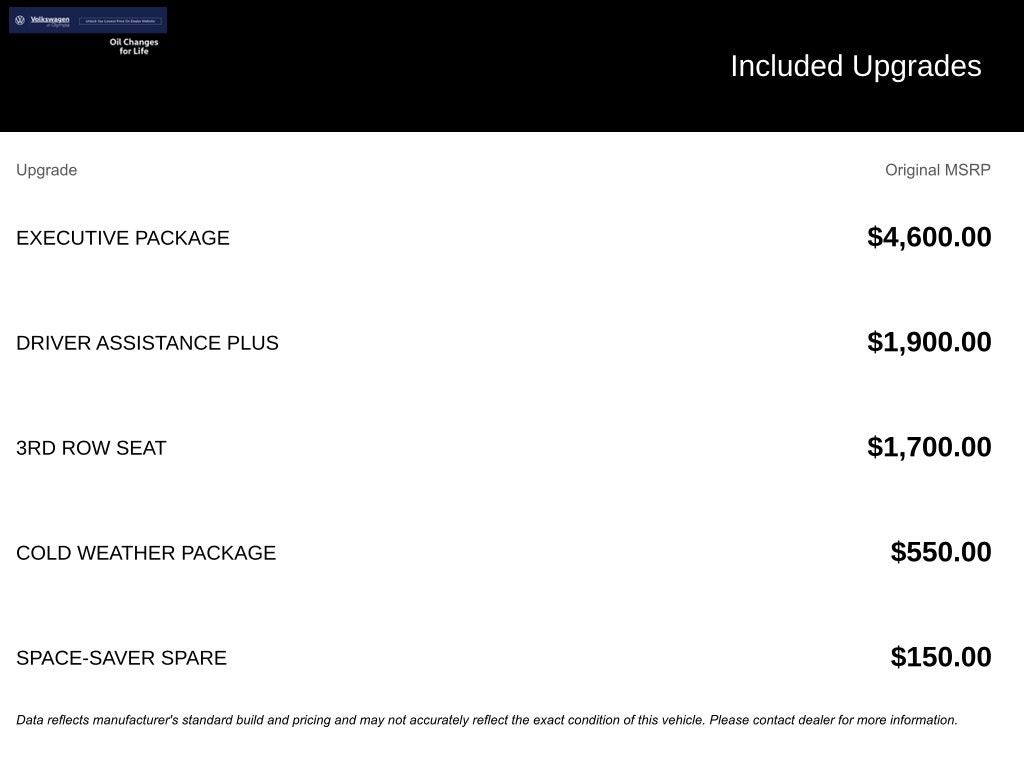Click the Original MSRP column header
The height and width of the screenshot is (768, 1024).
pyautogui.click(x=937, y=170)
